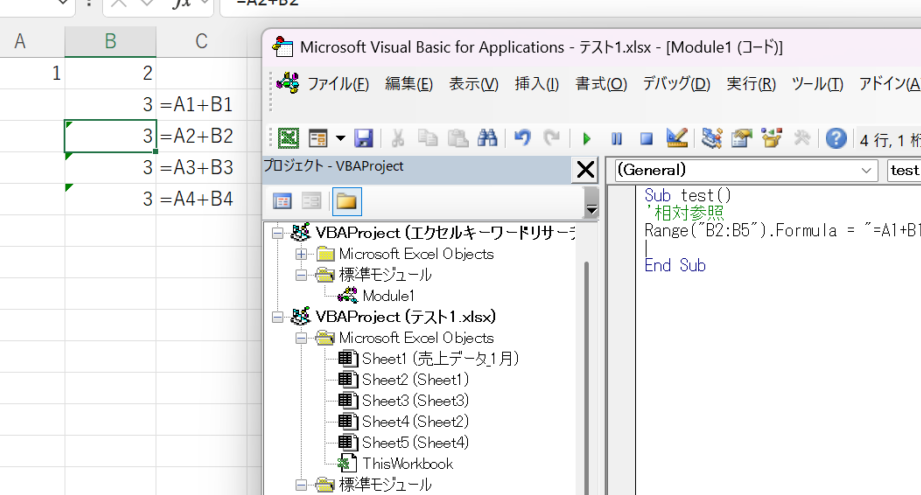
Task: Click the blue Help question mark icon
Action: pos(836,138)
